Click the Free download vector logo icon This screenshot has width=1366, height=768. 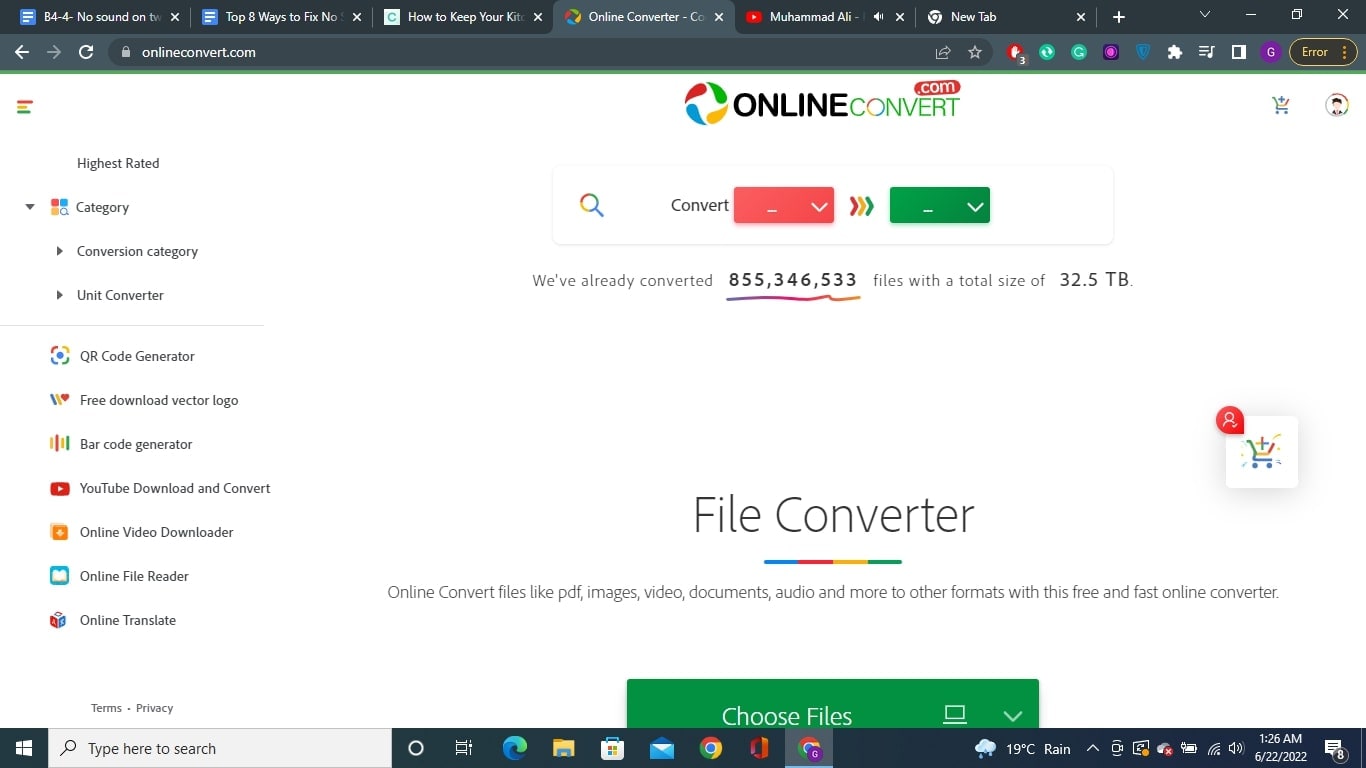(x=60, y=400)
